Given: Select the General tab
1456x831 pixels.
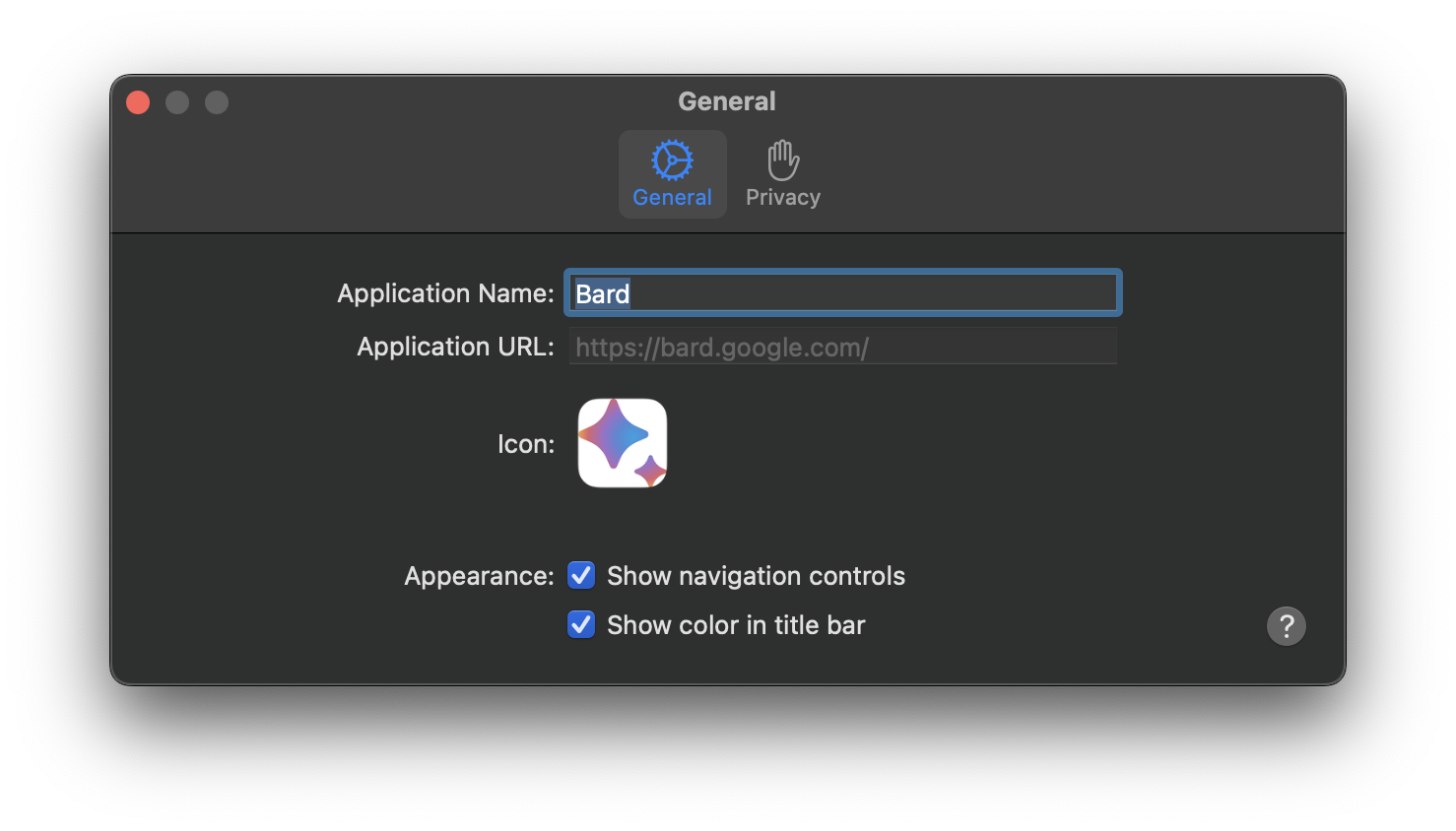Looking at the screenshot, I should pyautogui.click(x=672, y=174).
